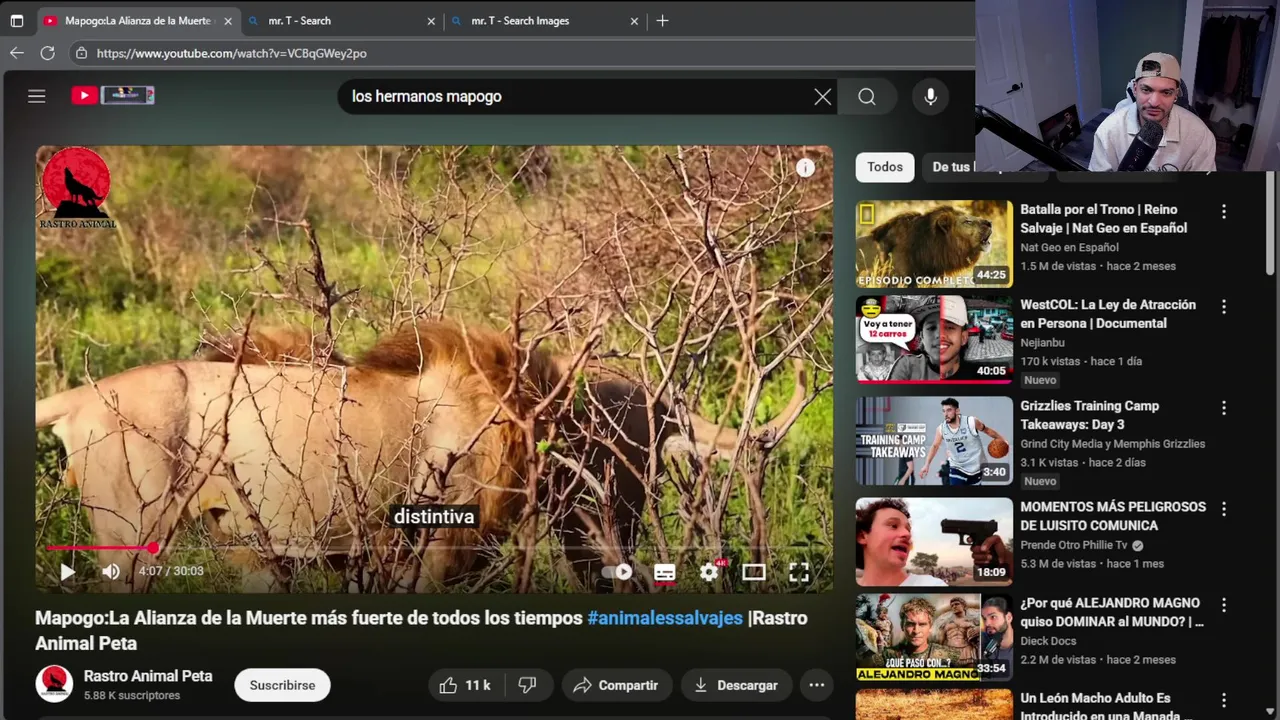Switch to theater mode

(754, 572)
